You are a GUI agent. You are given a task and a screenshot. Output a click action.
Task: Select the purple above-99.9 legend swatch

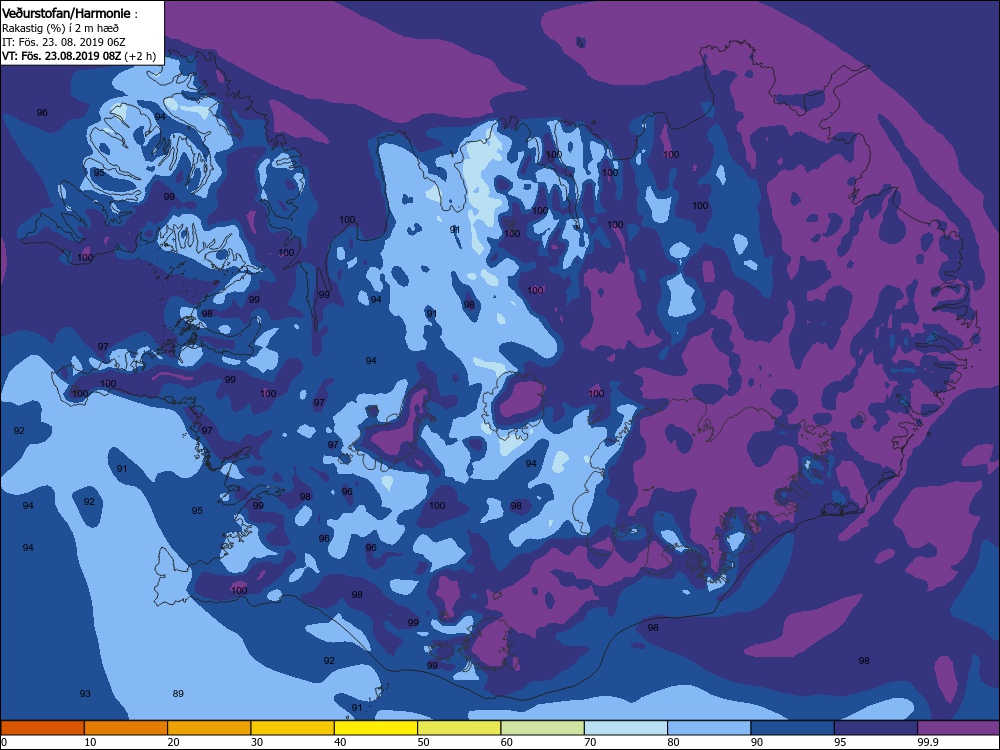(959, 728)
